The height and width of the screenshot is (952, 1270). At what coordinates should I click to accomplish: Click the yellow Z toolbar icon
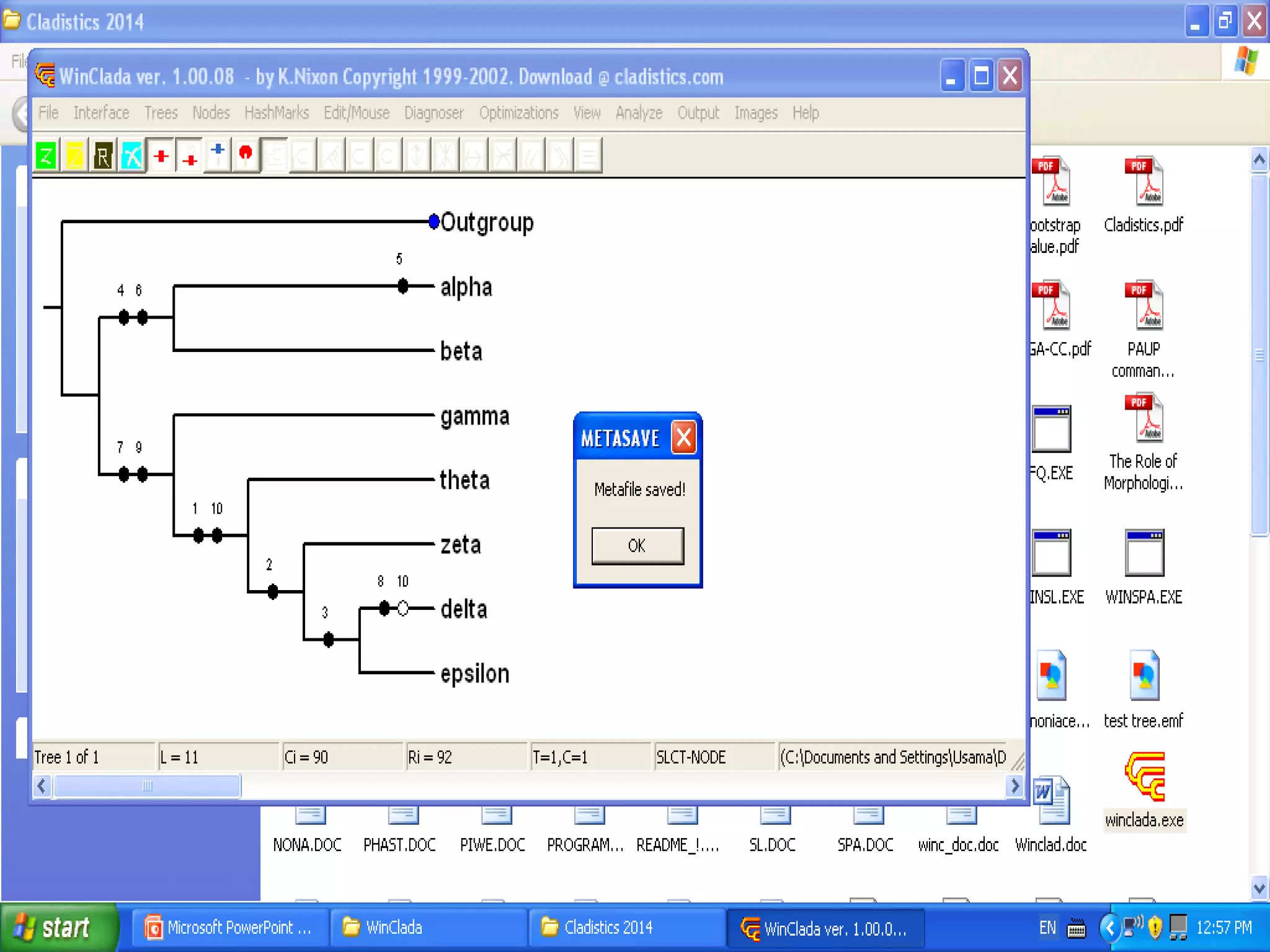point(74,155)
